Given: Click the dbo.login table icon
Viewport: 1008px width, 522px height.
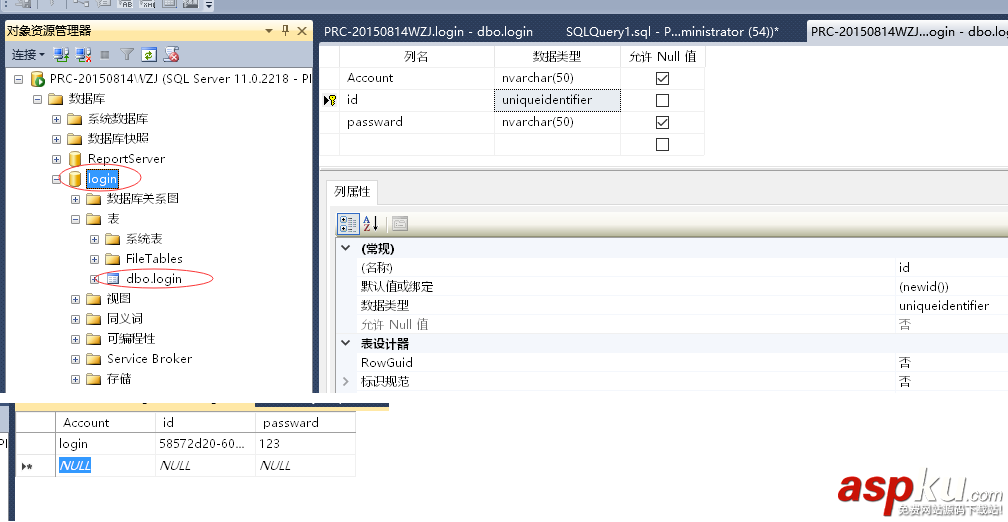Looking at the screenshot, I should (113, 279).
